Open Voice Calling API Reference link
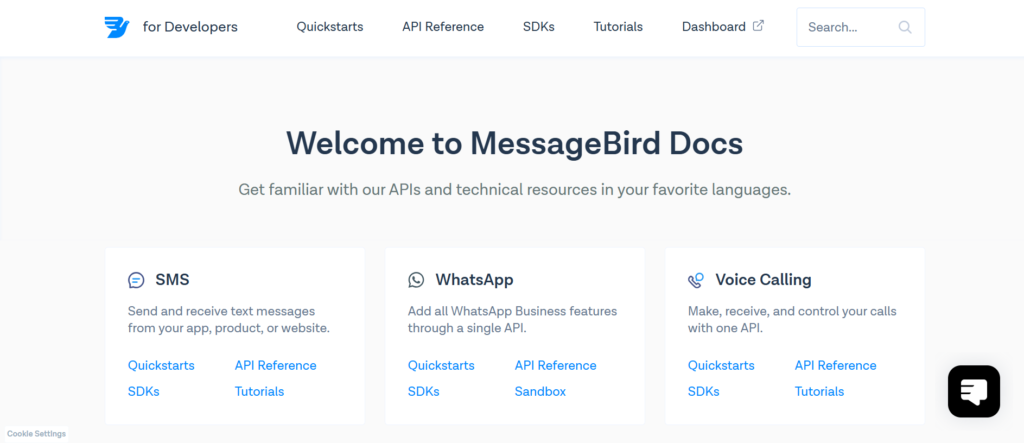The width and height of the screenshot is (1024, 443). pyautogui.click(x=835, y=365)
